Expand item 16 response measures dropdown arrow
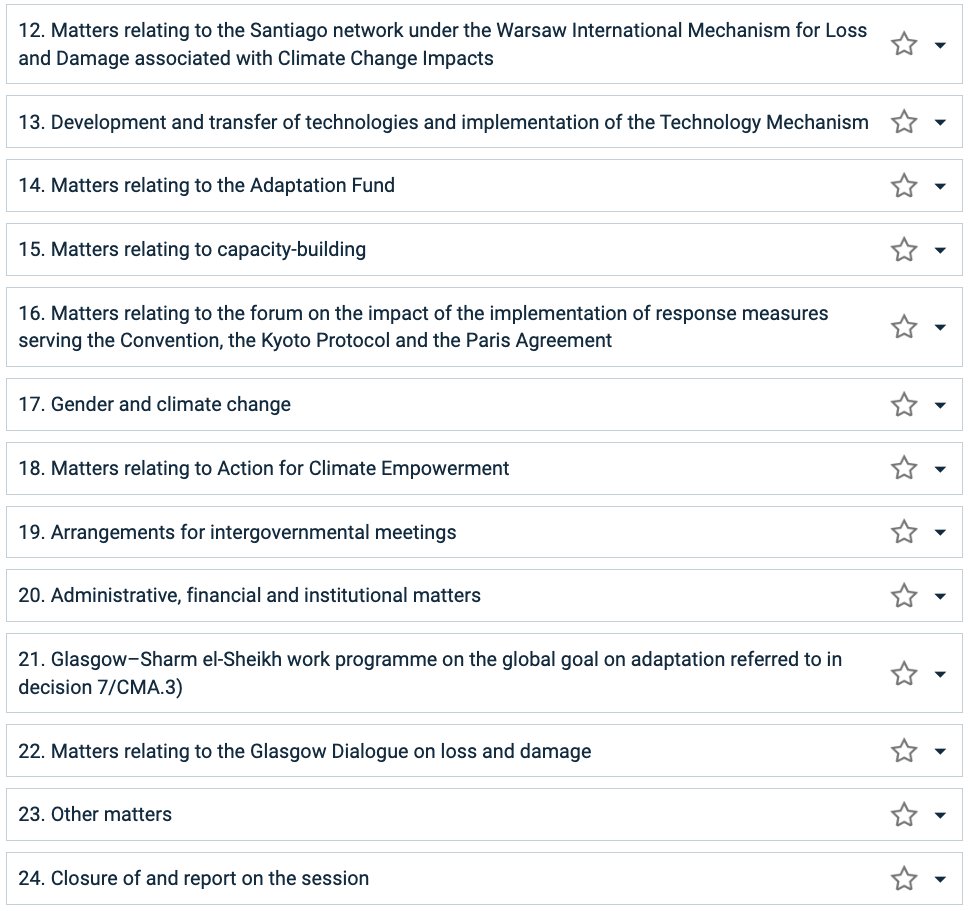Screen dimensions: 974x911 click(x=940, y=327)
